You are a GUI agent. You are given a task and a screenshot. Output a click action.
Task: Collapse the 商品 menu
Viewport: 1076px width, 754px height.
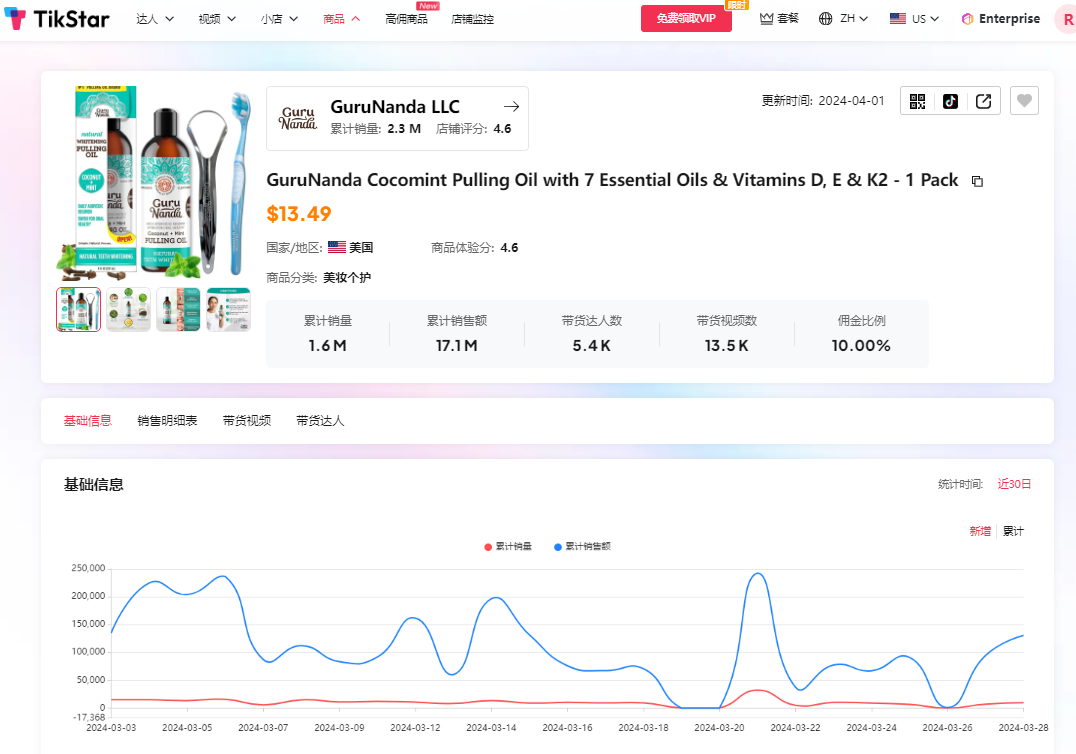click(x=342, y=19)
